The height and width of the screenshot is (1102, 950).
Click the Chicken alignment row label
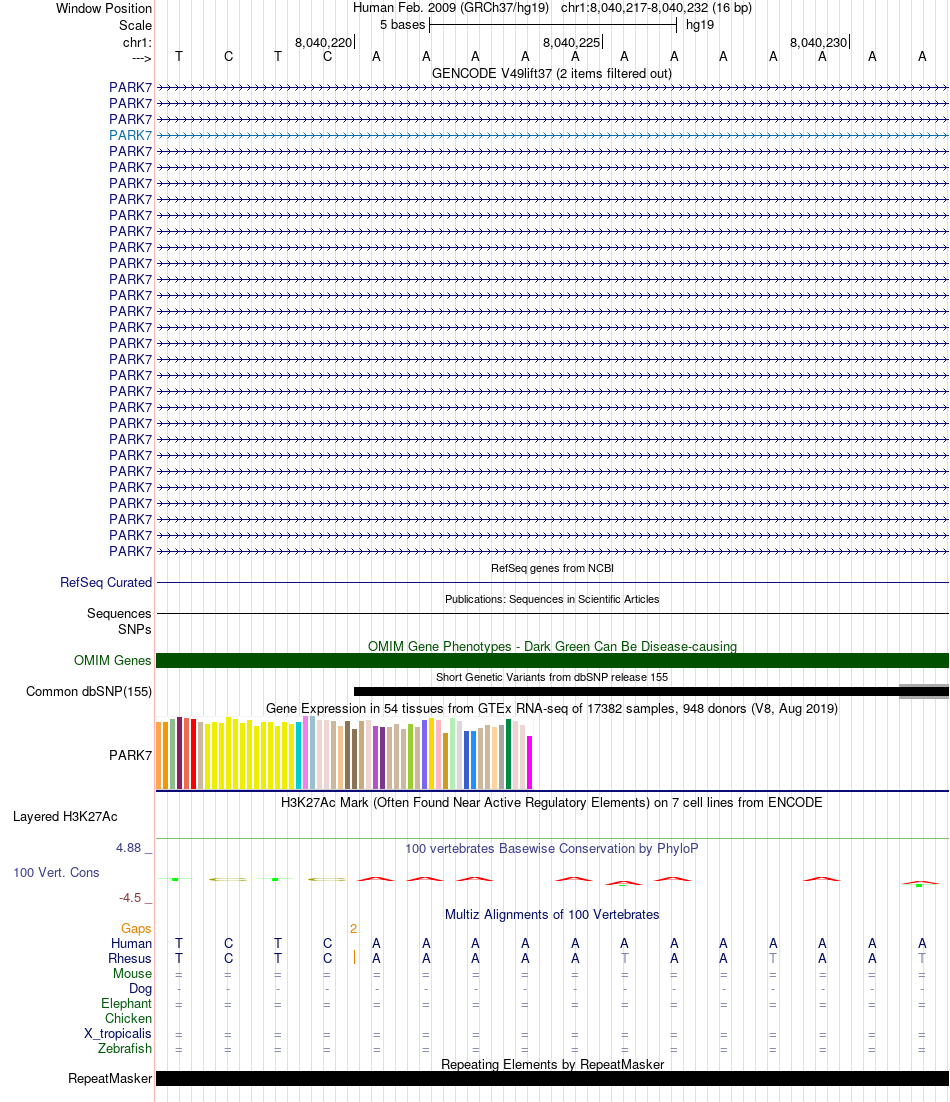pos(128,1018)
